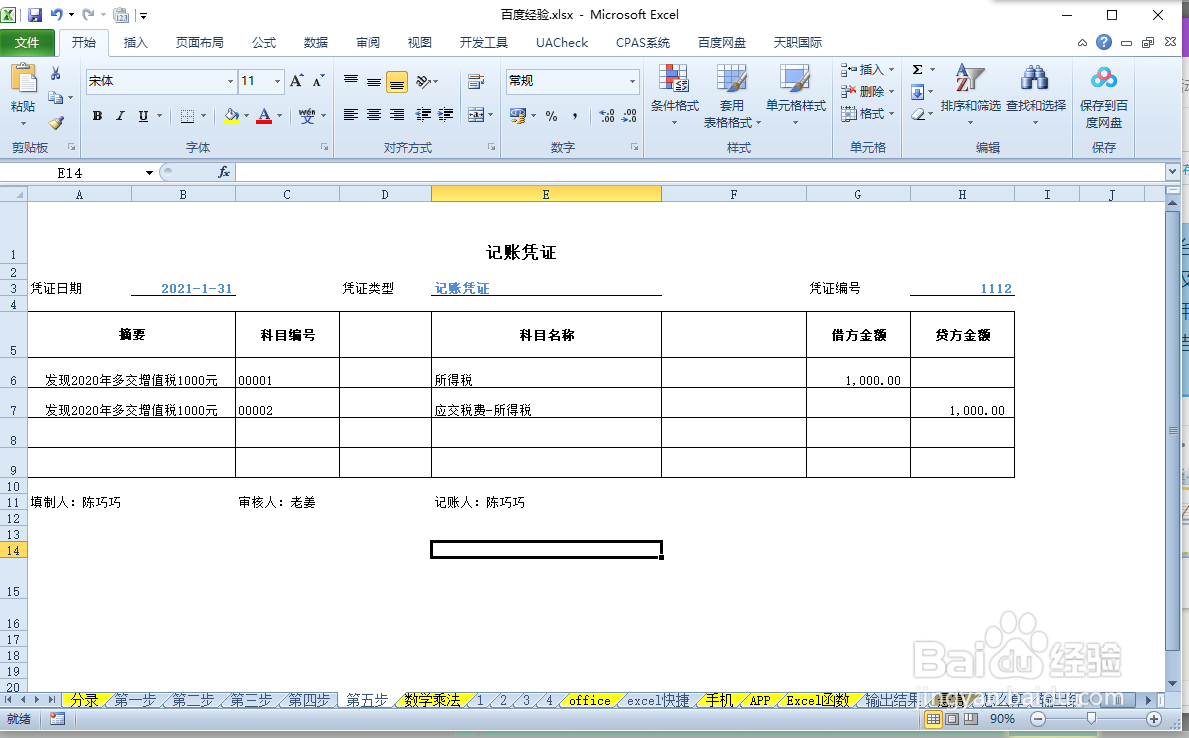
Task: Switch to the 页面布局 Page Layout tab
Action: point(199,42)
